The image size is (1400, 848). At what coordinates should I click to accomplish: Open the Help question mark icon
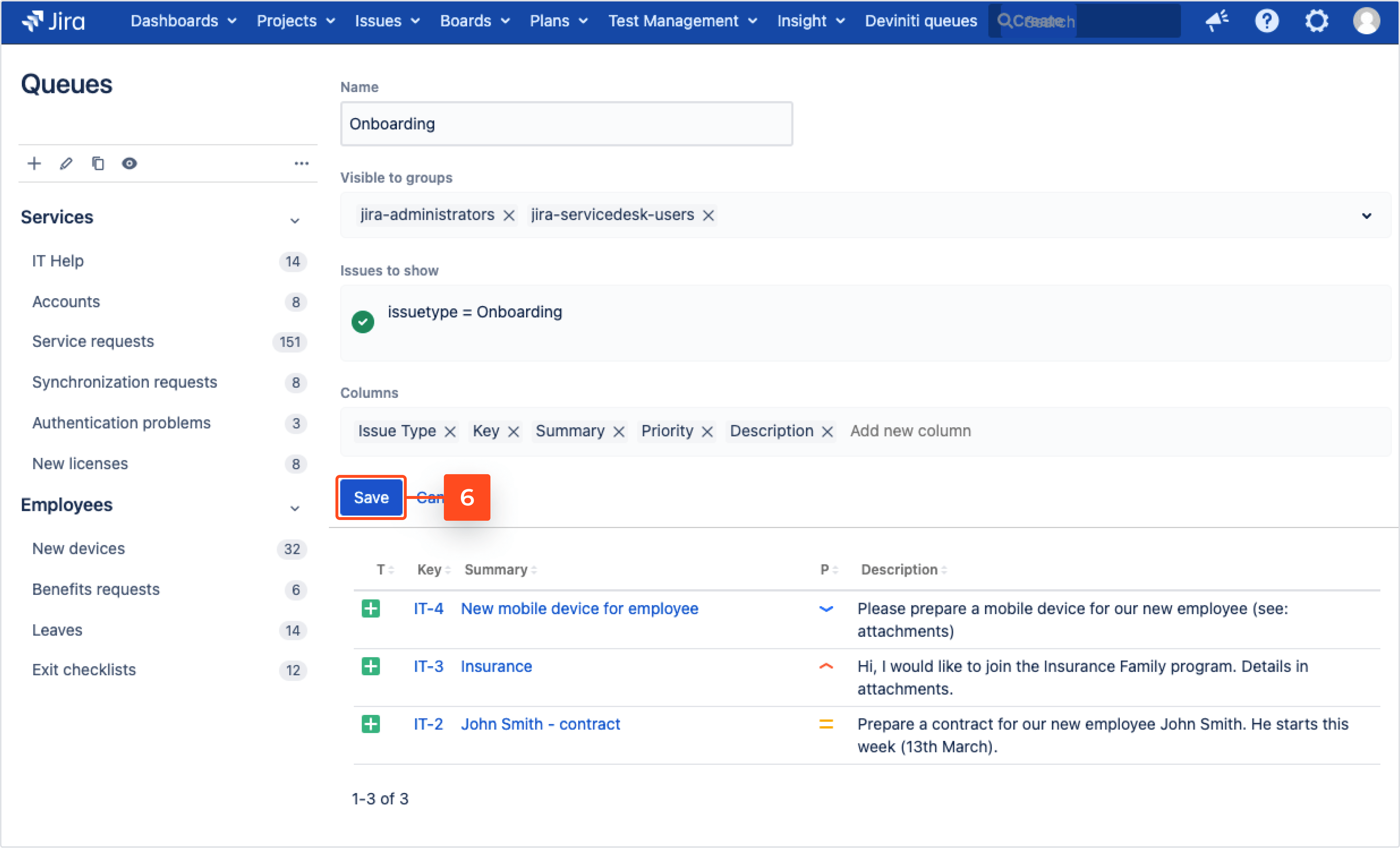tap(1266, 21)
